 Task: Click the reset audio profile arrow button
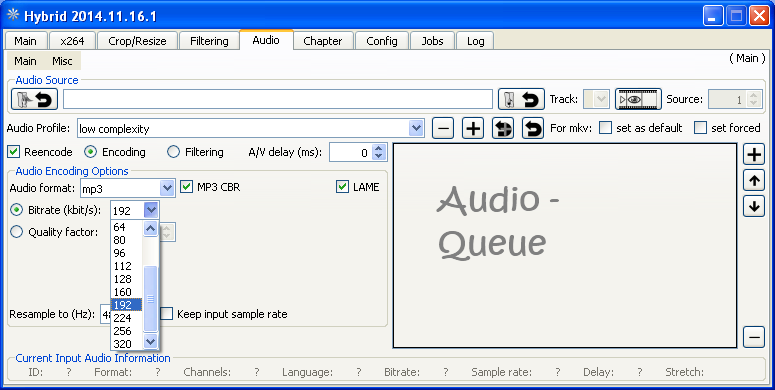click(x=533, y=129)
